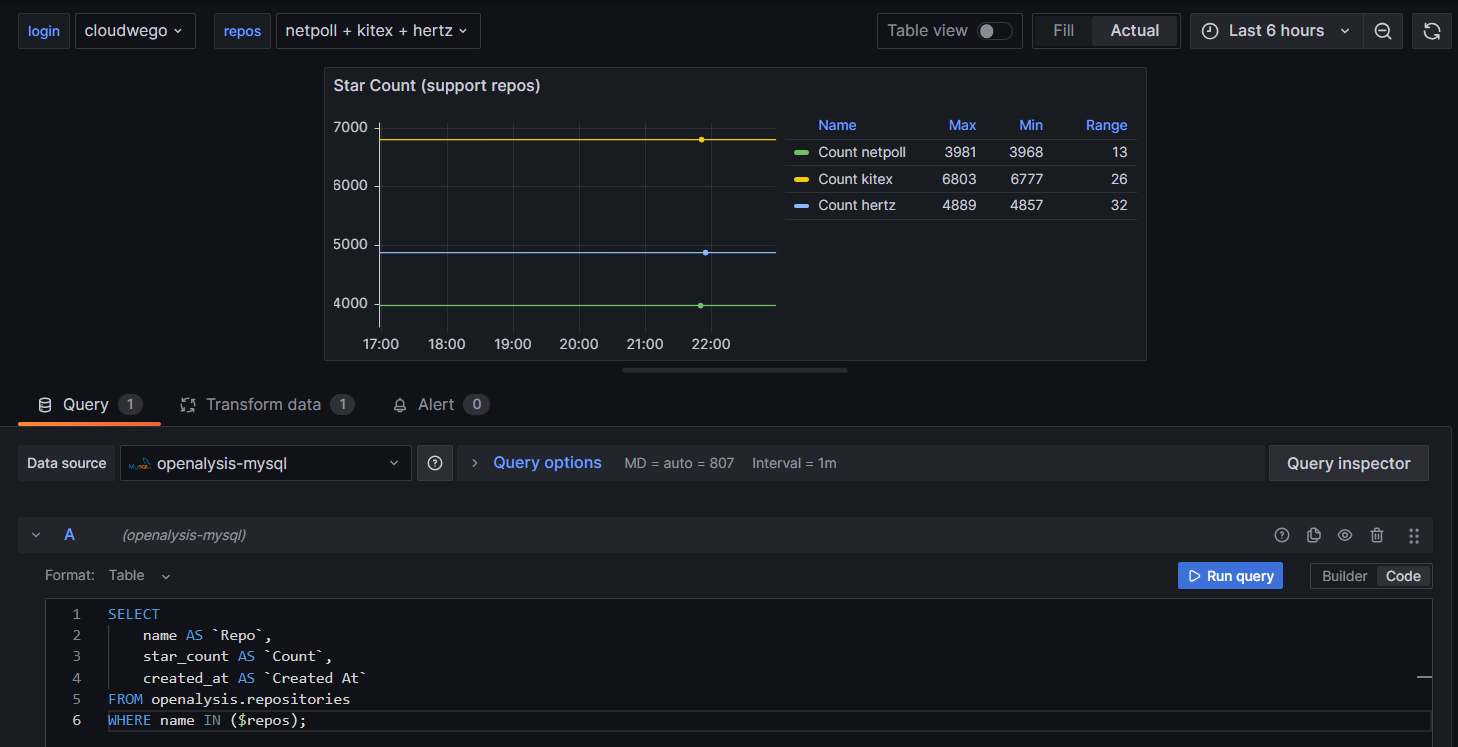Open the openalysis-mysql data source picker
Viewport: 1458px width, 747px height.
coord(266,463)
